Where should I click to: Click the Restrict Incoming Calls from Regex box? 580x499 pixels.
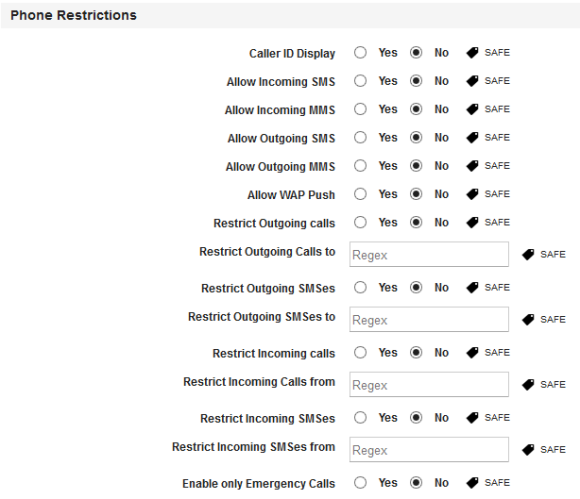pyautogui.click(x=429, y=385)
